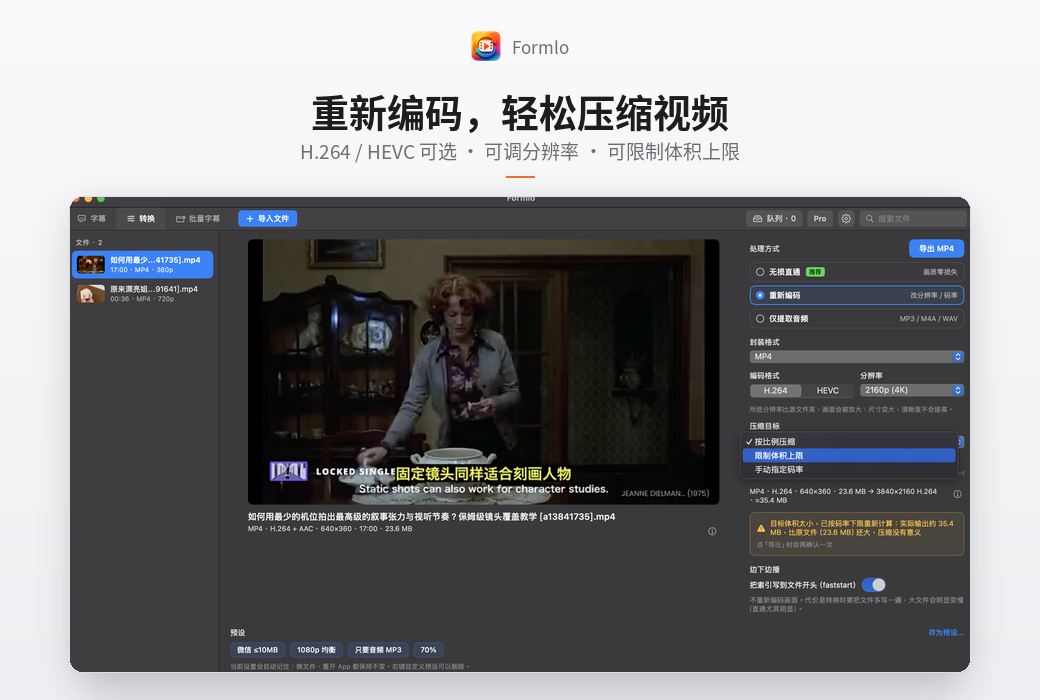Select the 无损直通 radio option

click(x=856, y=271)
